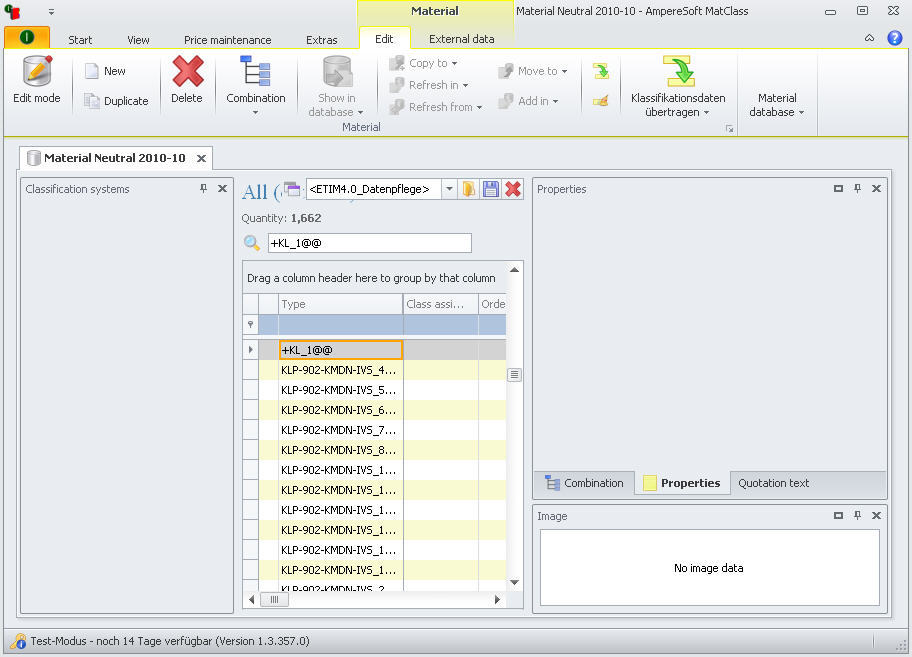
Task: Switch to the Combination bottom tab
Action: click(584, 483)
